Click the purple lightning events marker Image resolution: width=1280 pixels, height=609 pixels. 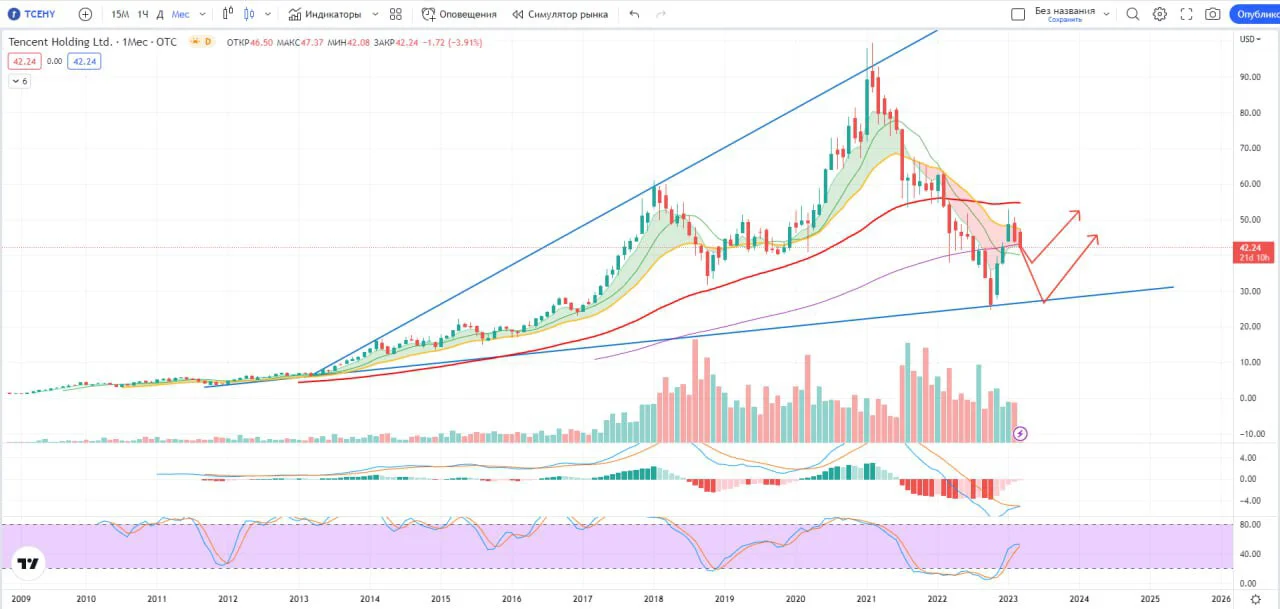[1020, 433]
